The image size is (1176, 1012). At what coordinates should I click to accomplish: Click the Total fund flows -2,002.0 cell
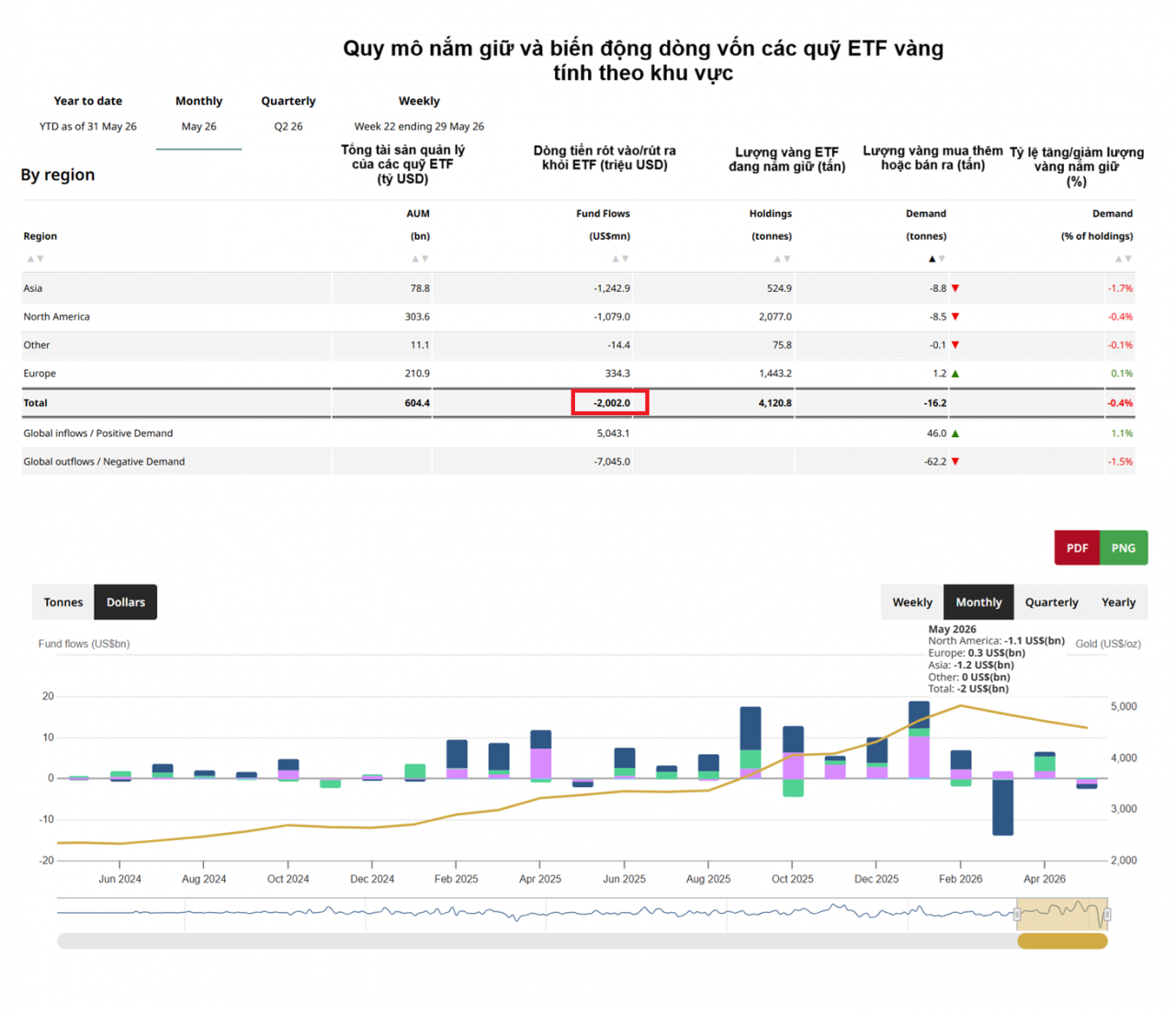pyautogui.click(x=610, y=402)
